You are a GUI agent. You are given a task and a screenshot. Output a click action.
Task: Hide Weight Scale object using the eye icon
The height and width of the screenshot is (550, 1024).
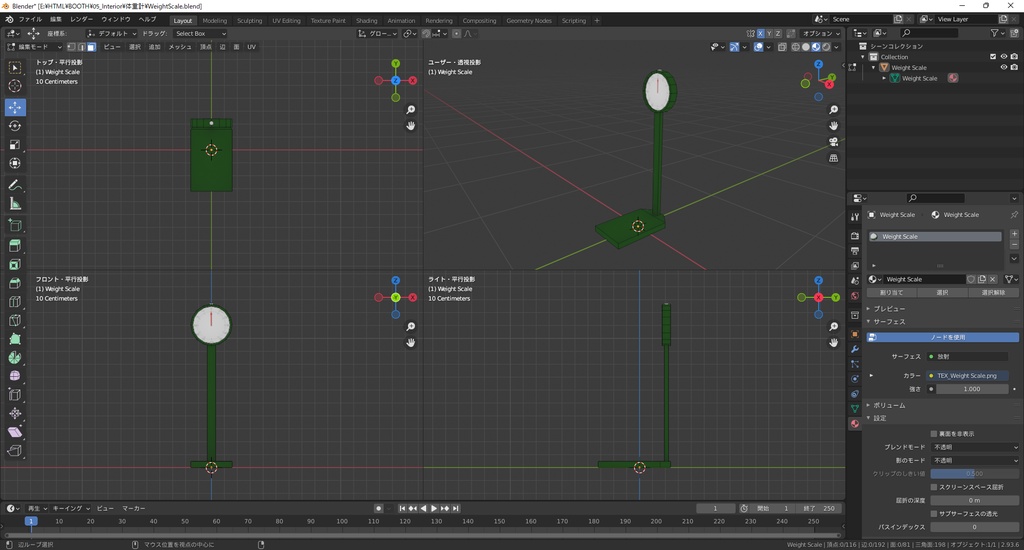coord(1004,68)
